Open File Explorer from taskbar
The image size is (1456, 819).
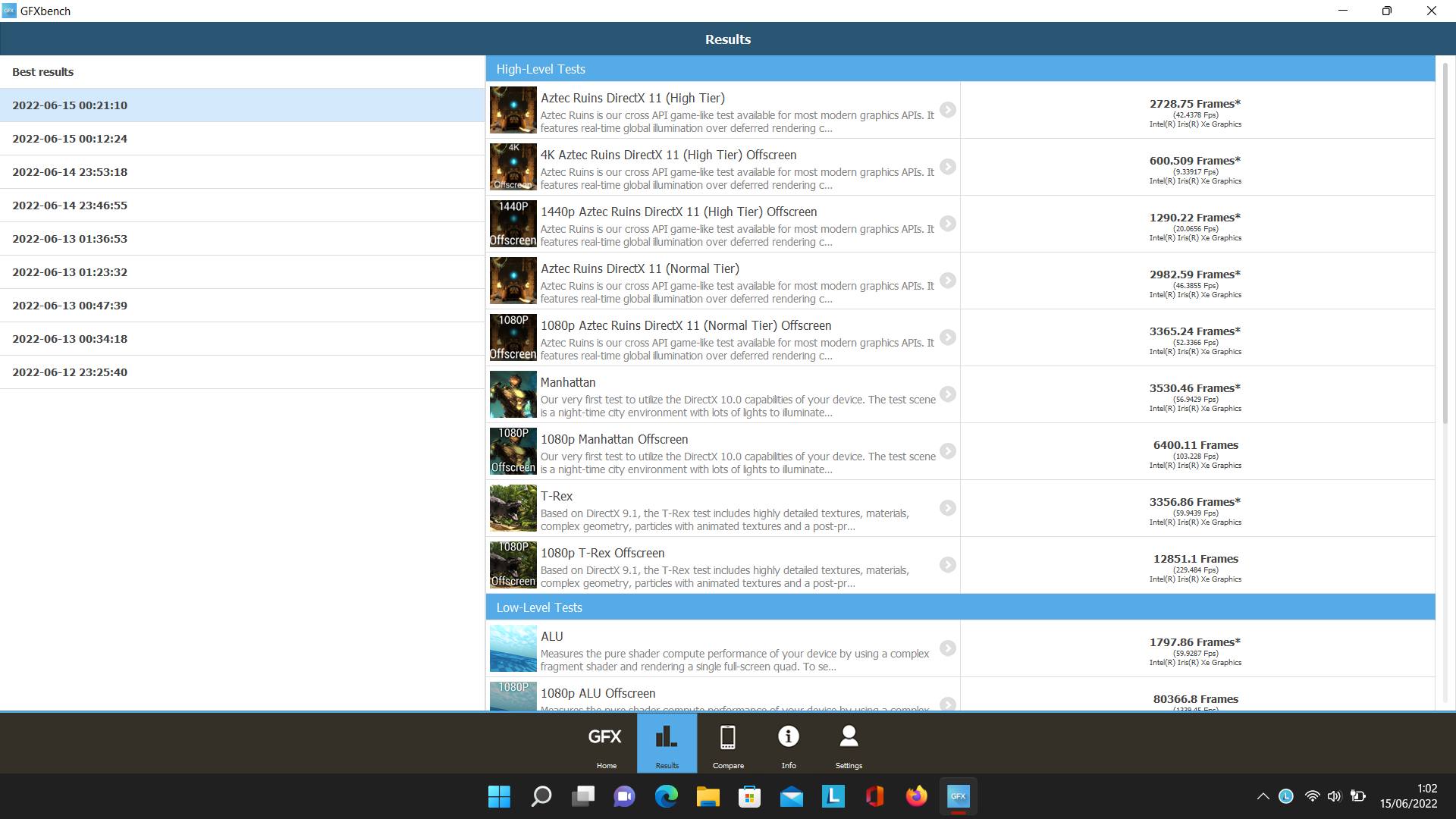(x=708, y=796)
